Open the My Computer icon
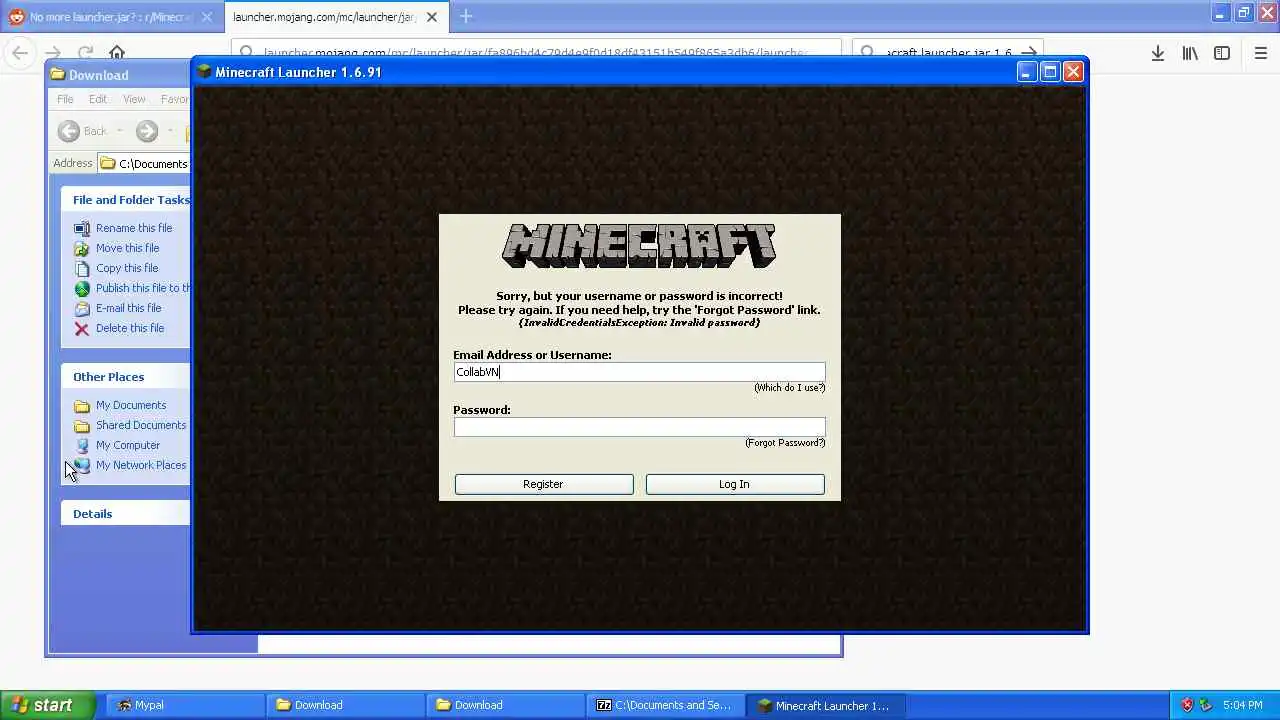 tap(82, 445)
